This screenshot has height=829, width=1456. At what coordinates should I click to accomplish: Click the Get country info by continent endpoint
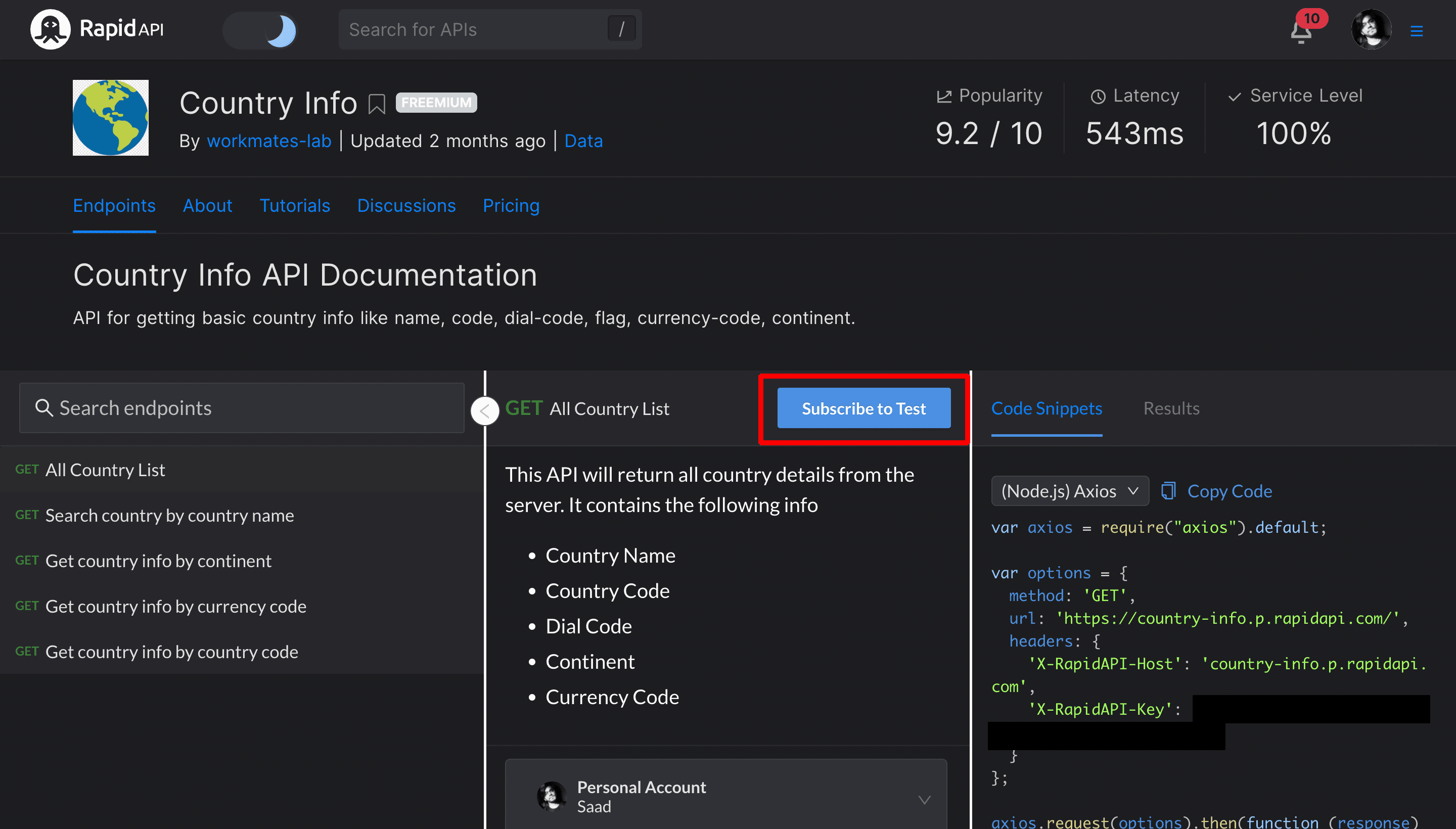pos(159,560)
